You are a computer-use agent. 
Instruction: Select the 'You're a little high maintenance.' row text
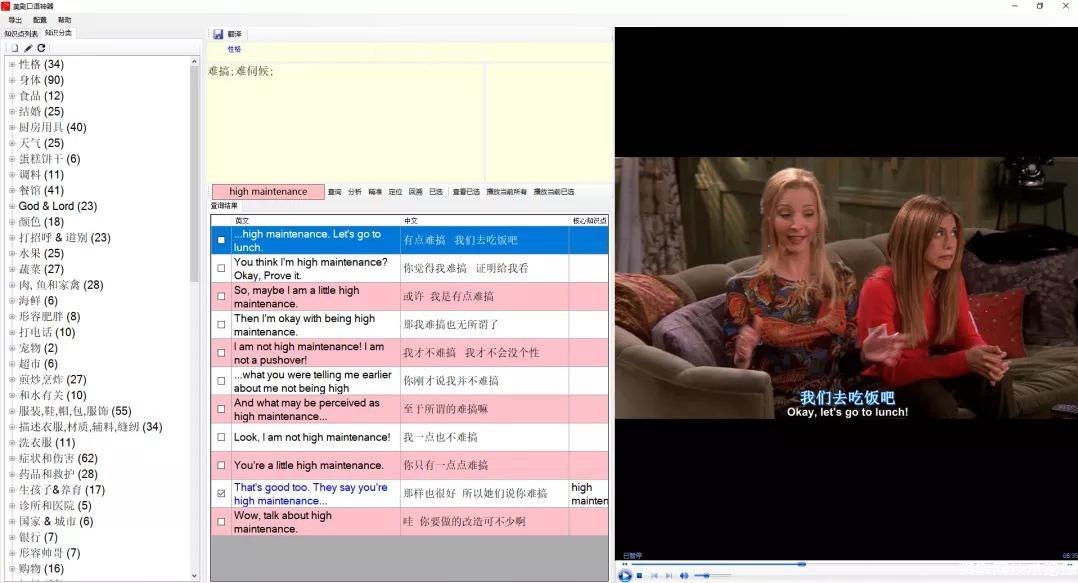click(x=309, y=465)
